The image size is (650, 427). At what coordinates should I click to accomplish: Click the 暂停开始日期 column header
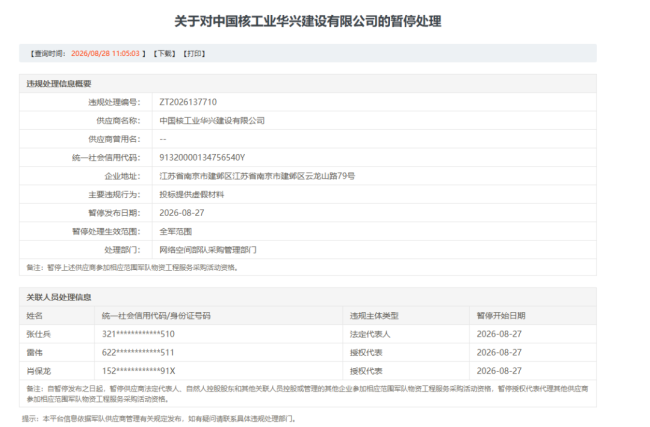(x=501, y=316)
